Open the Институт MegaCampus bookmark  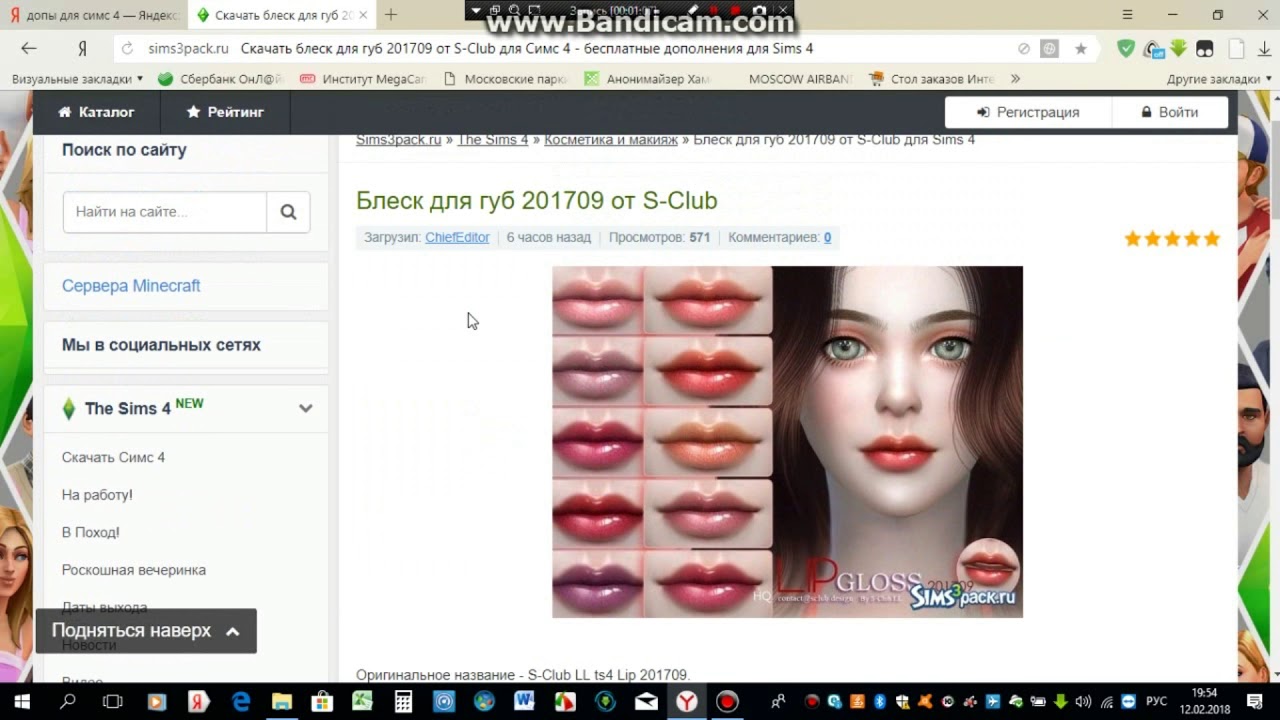click(363, 79)
